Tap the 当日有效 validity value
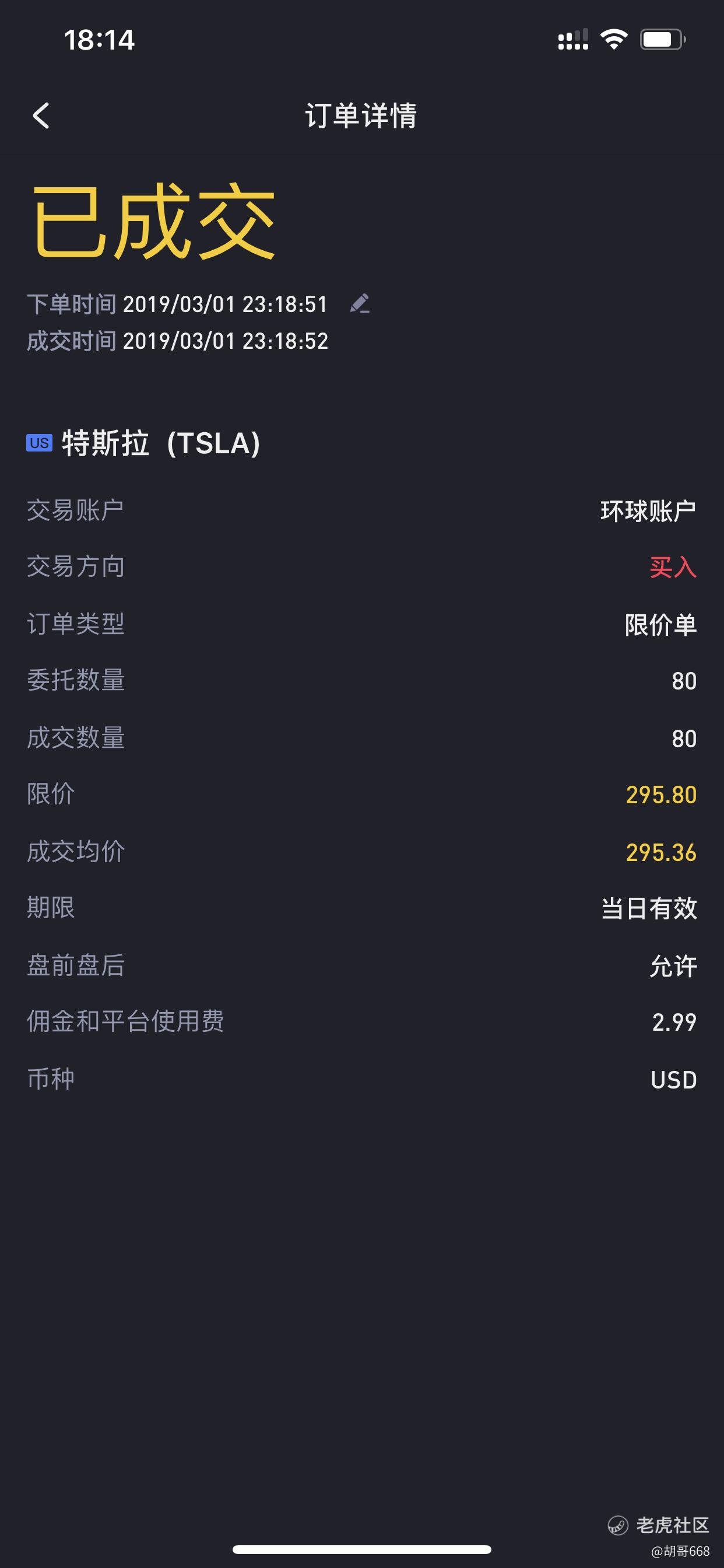Image resolution: width=724 pixels, height=1568 pixels. (x=649, y=908)
